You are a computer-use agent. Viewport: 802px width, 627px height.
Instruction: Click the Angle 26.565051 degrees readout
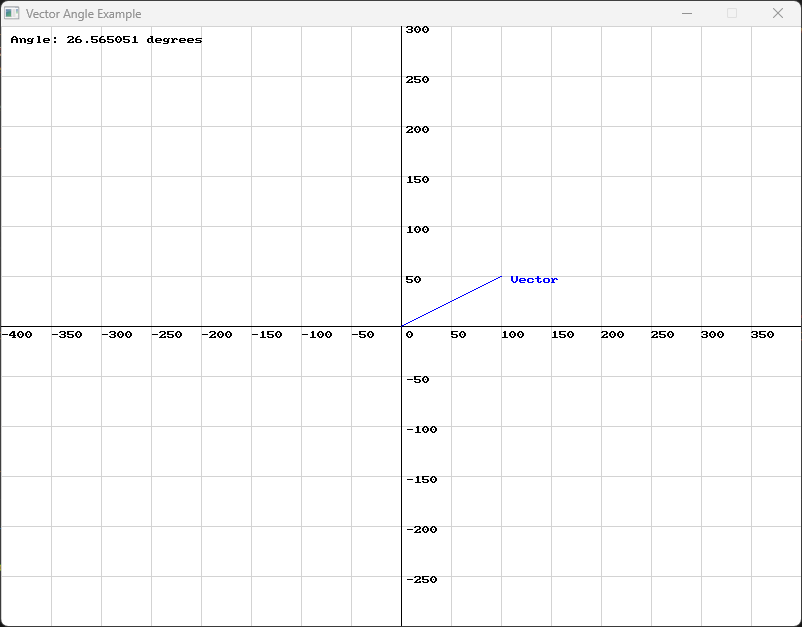tap(106, 40)
